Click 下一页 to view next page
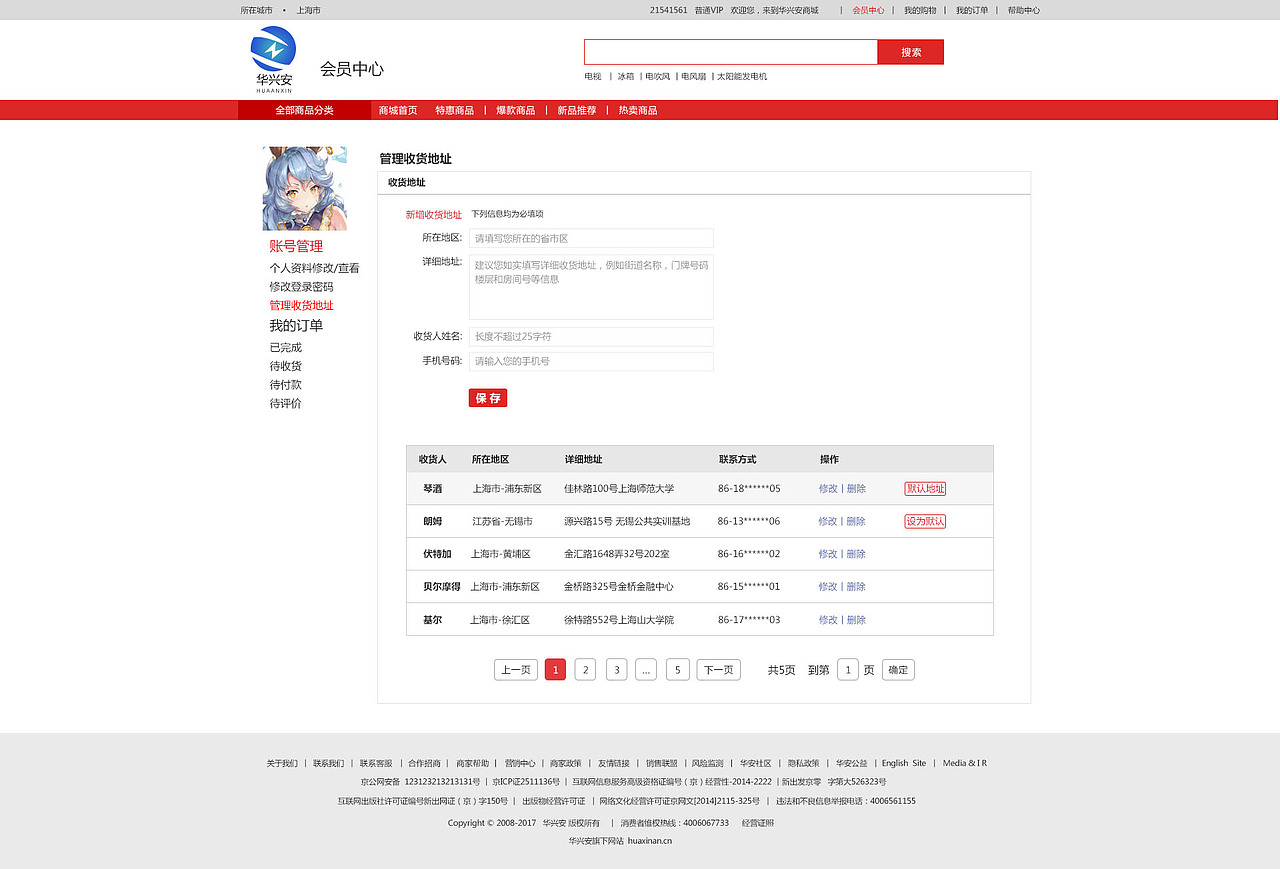This screenshot has width=1280, height=869. point(718,669)
